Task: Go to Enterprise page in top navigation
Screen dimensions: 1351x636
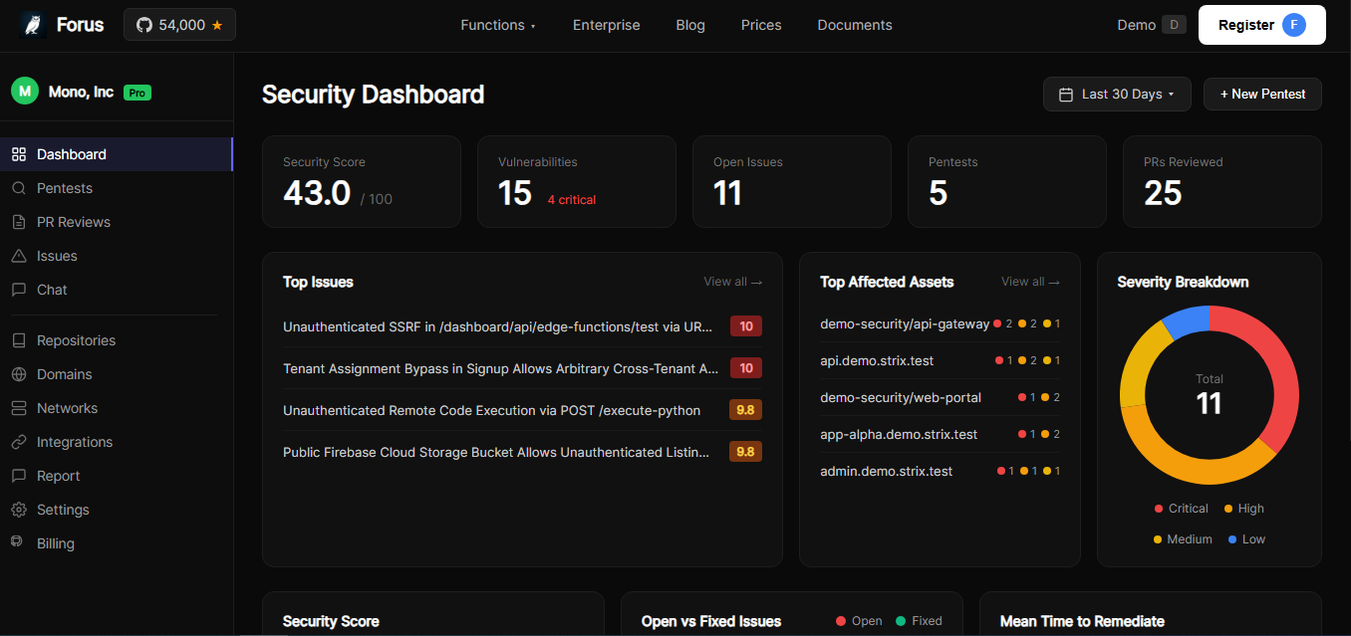Action: 606,25
